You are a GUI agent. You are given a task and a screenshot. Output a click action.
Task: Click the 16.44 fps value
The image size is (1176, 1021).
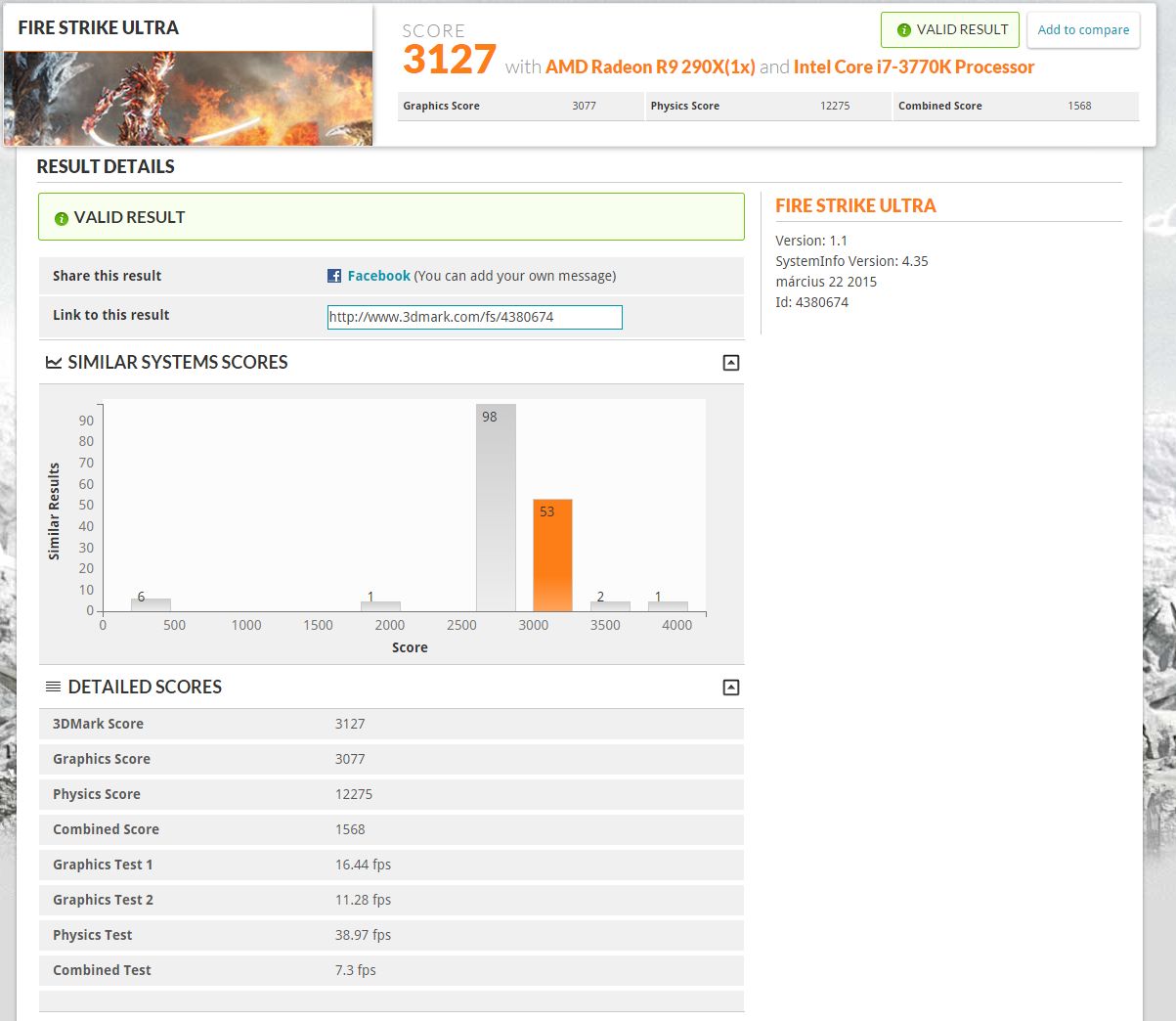pos(363,865)
